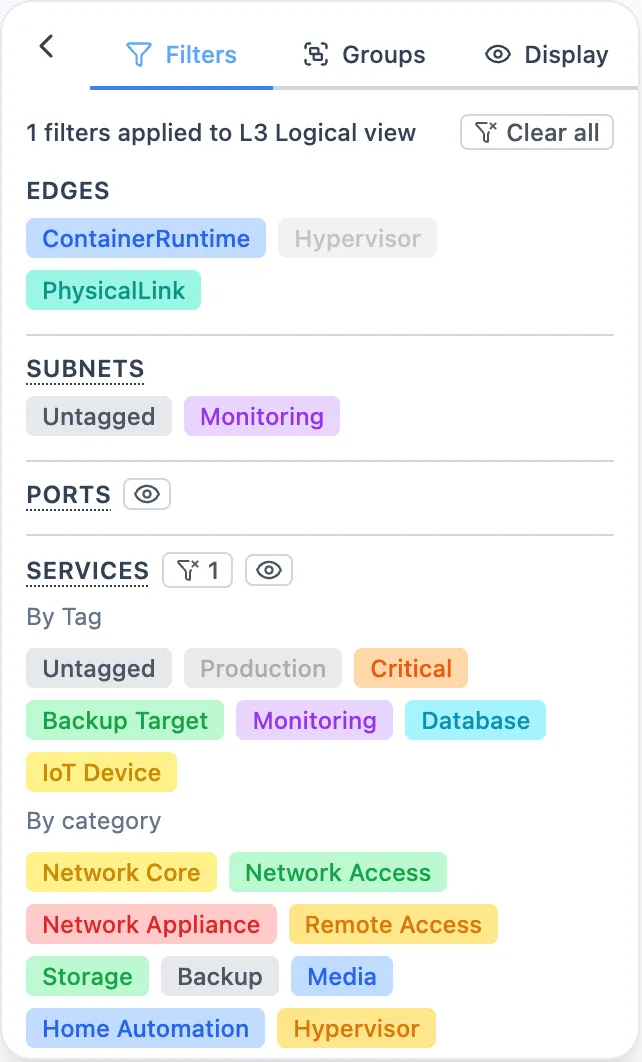Click the SERVICES filter count badge
Screen dimensions: 642x1062
(x=197, y=571)
